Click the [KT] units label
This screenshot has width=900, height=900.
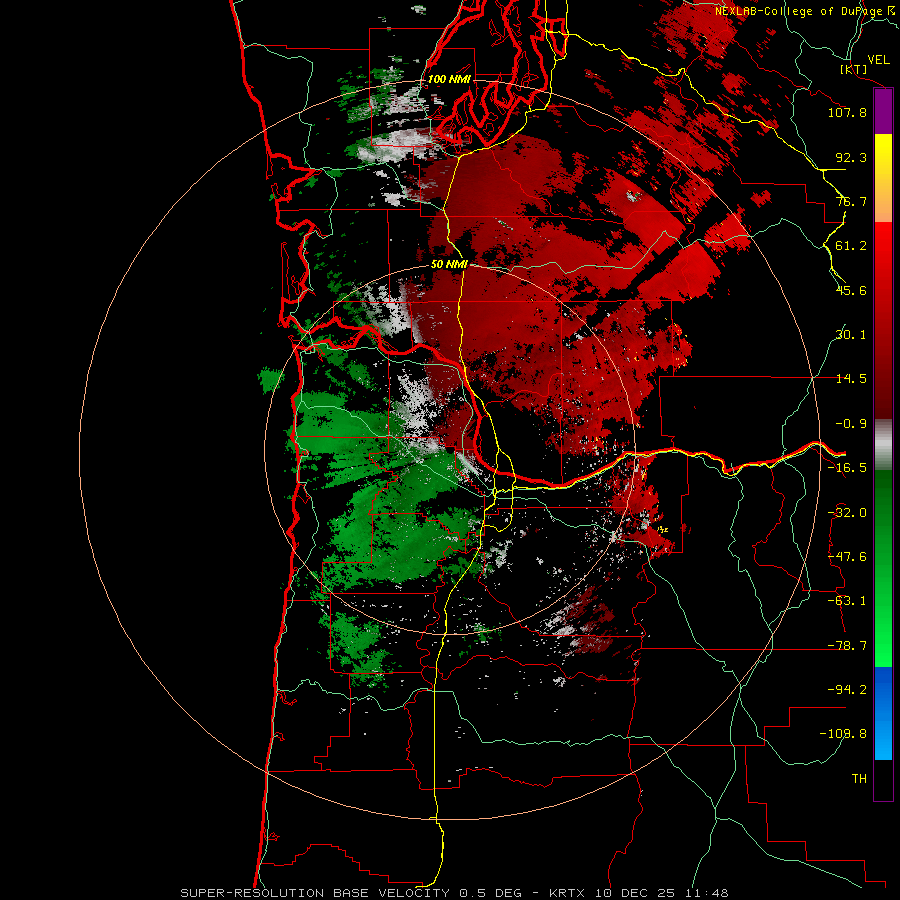click(x=854, y=69)
